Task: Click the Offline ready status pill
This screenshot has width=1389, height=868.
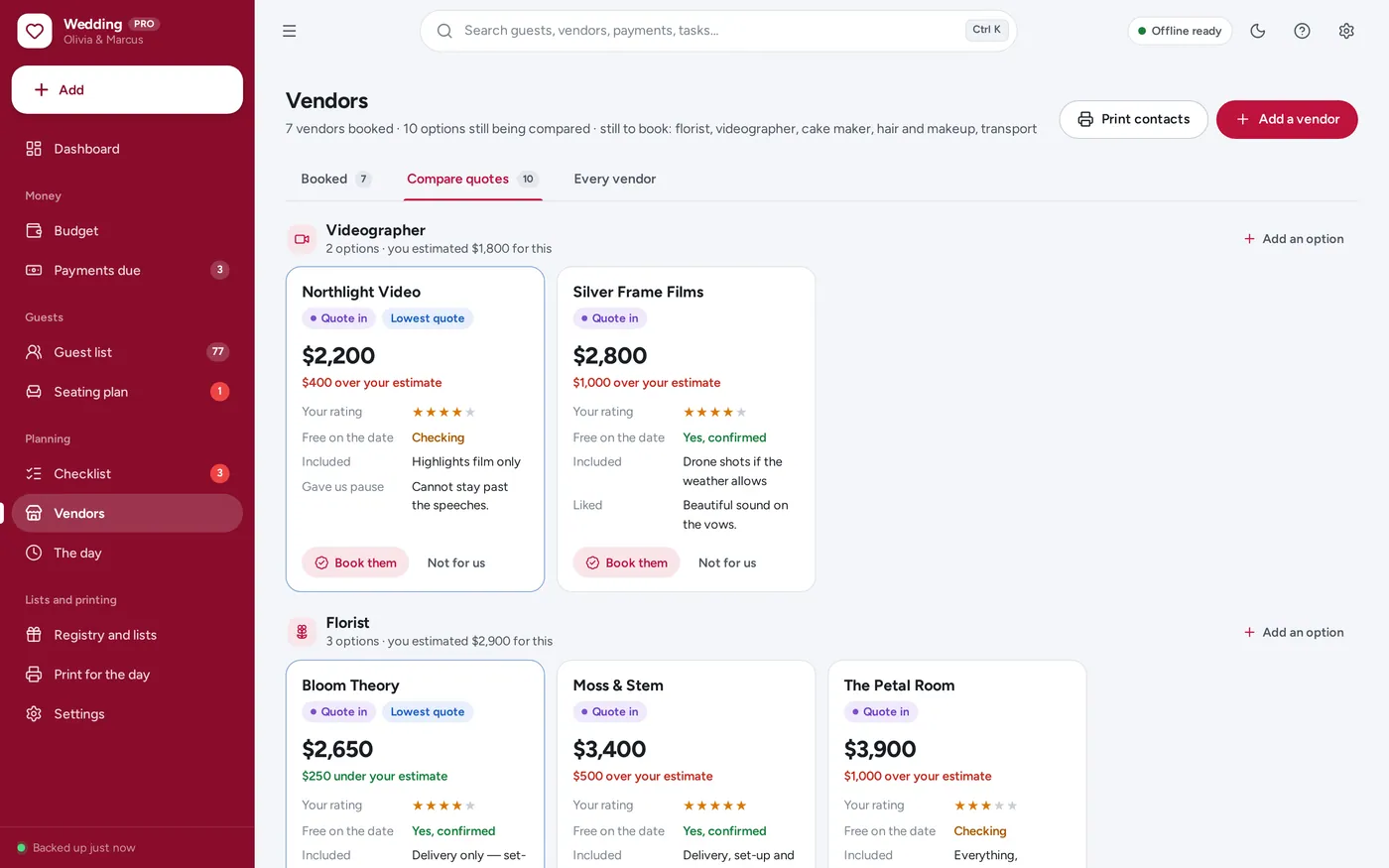Action: coord(1180,31)
